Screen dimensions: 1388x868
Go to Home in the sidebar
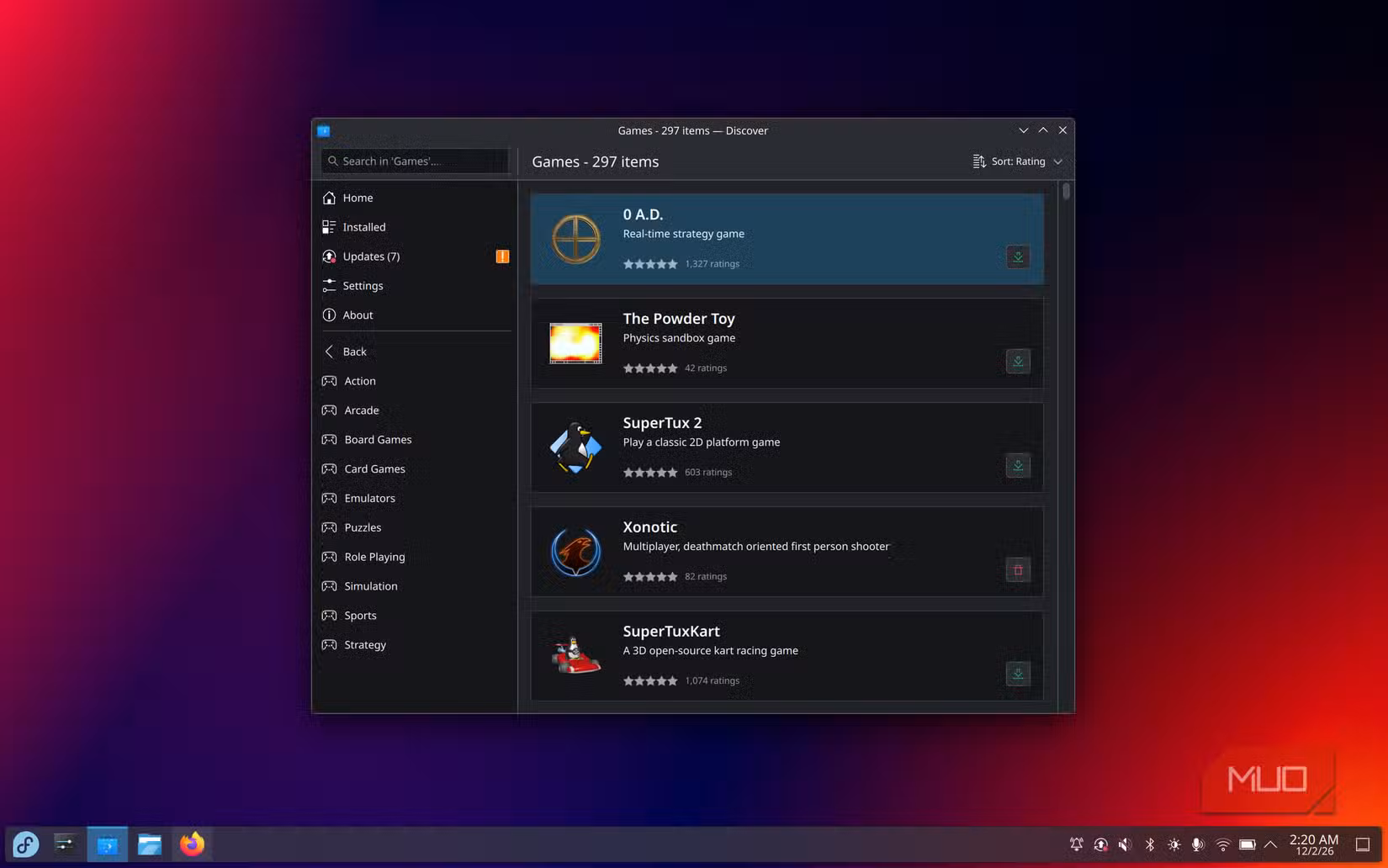click(415, 198)
